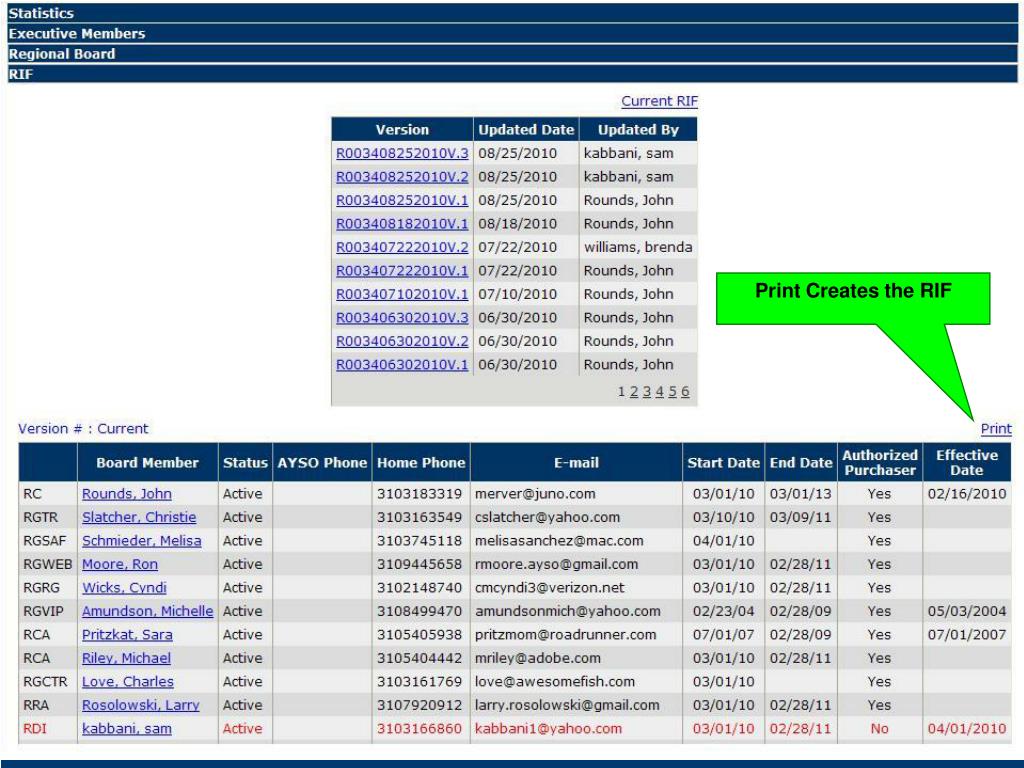This screenshot has width=1024, height=768.
Task: Select email cslatcher@yahoo.com
Action: [x=547, y=518]
